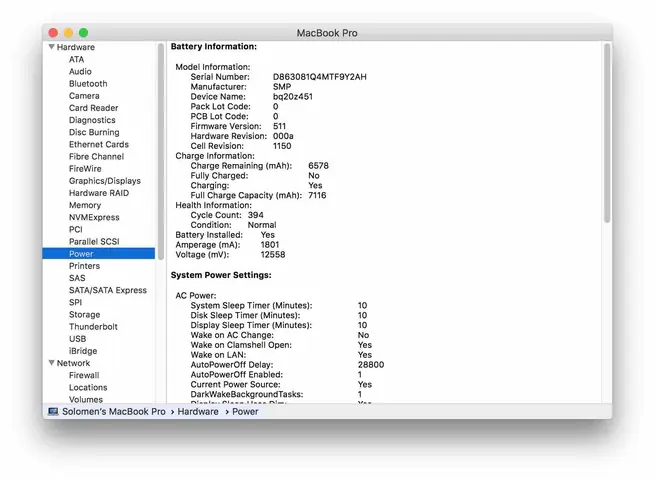This screenshot has height=480, width=655.
Task: Click the Device Name value bq20z451
Action: click(293, 96)
